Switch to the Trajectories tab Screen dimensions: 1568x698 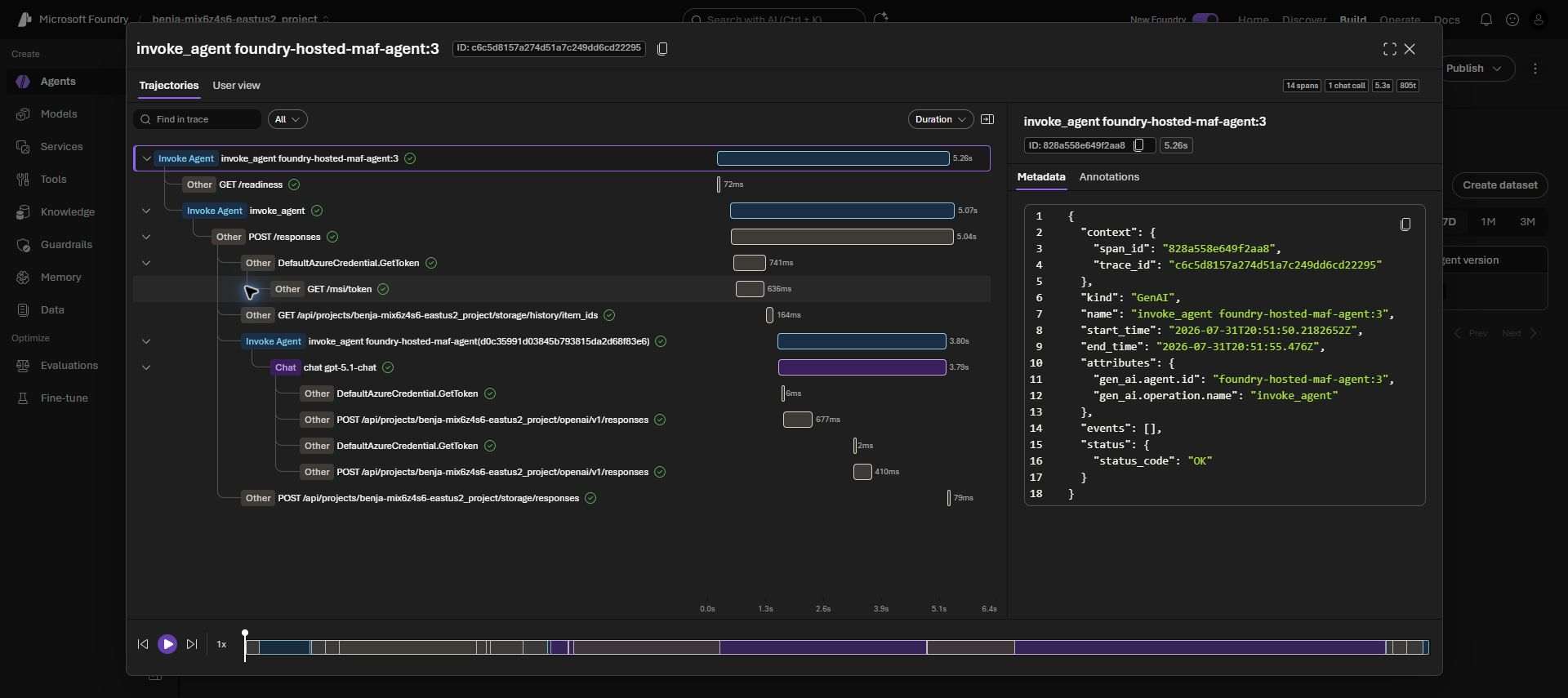[x=169, y=86]
